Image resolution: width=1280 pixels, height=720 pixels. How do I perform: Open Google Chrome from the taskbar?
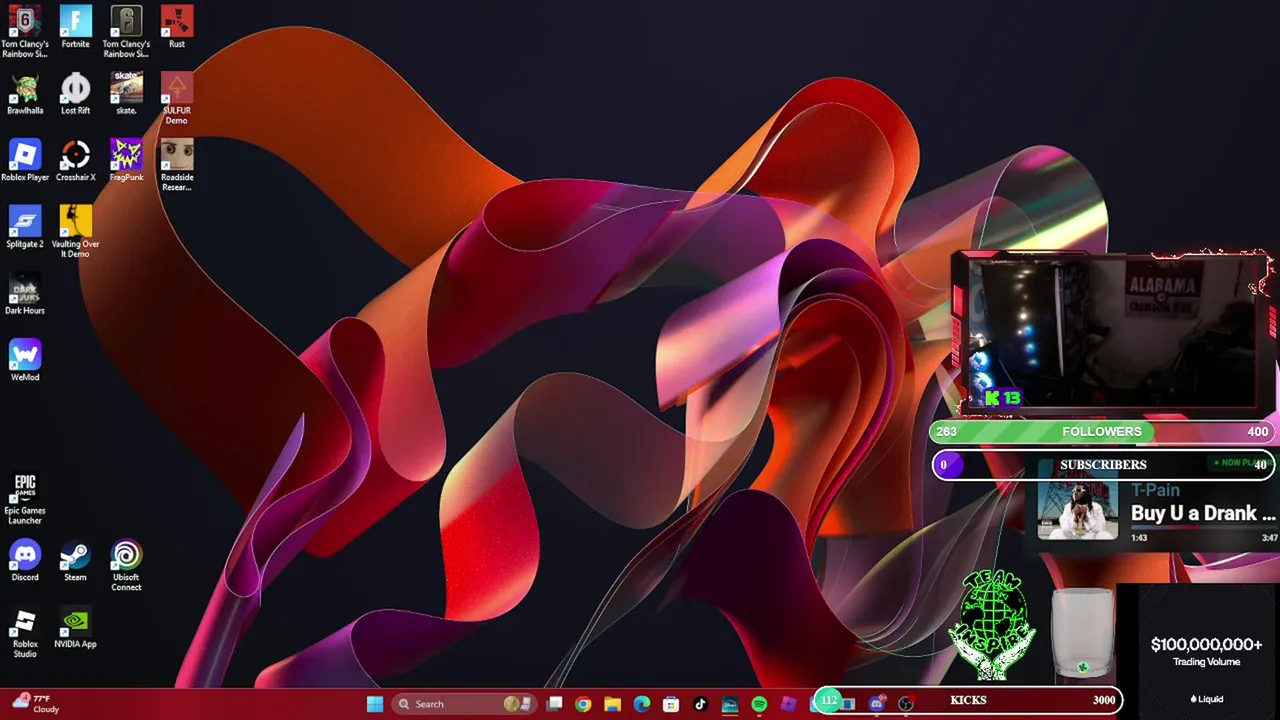(x=583, y=704)
